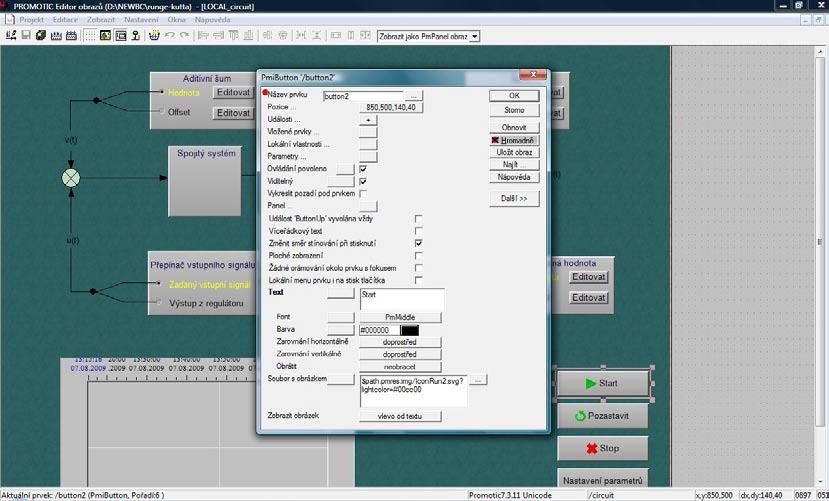Open the Okna menu

177,20
